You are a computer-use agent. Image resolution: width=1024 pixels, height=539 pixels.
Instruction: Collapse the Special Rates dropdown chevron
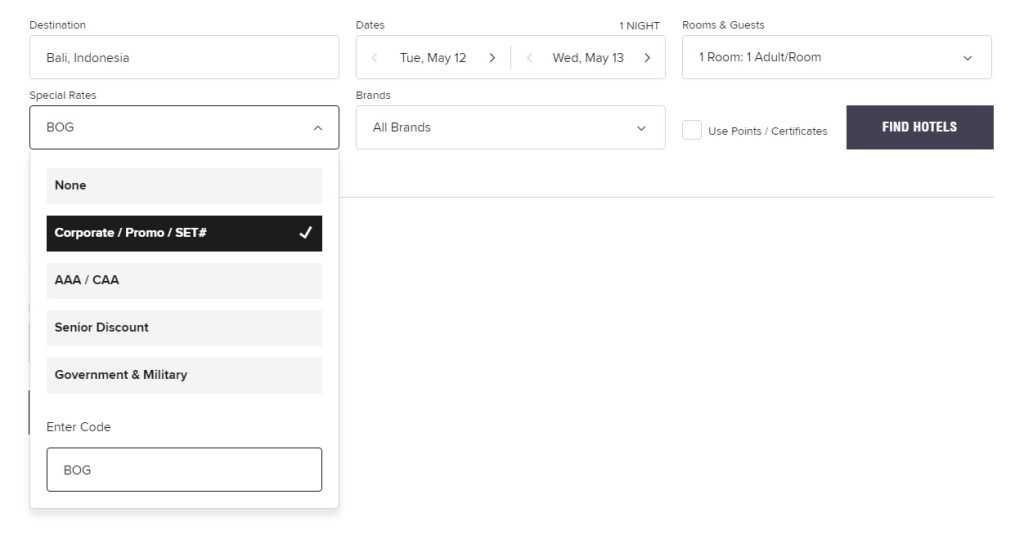[x=318, y=128]
